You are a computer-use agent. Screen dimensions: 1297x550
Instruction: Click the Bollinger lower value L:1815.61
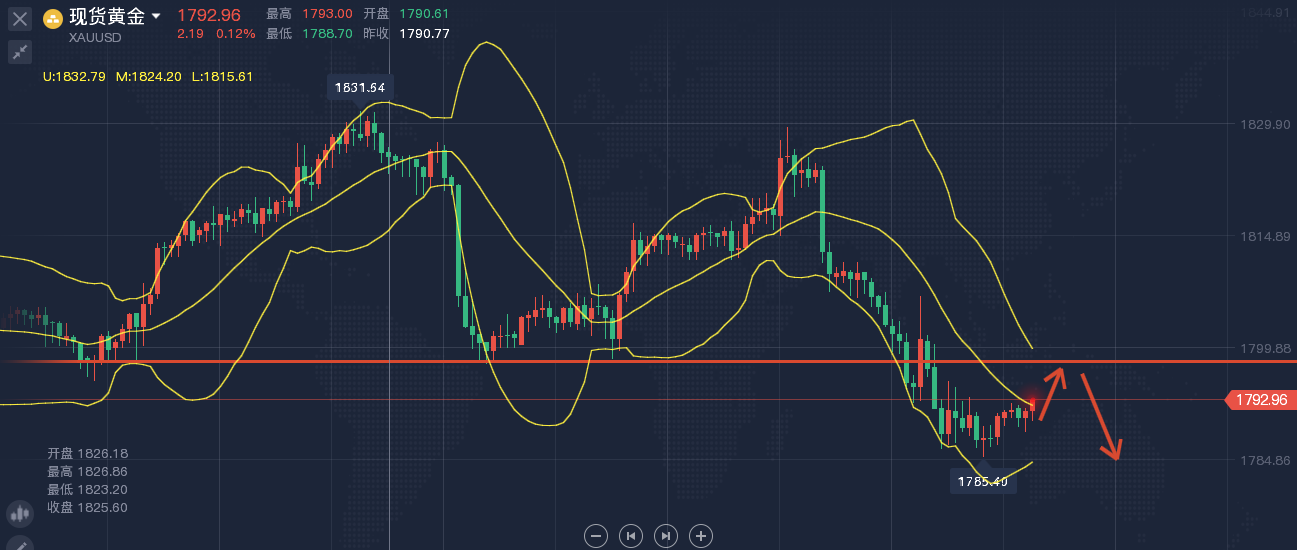(222, 76)
